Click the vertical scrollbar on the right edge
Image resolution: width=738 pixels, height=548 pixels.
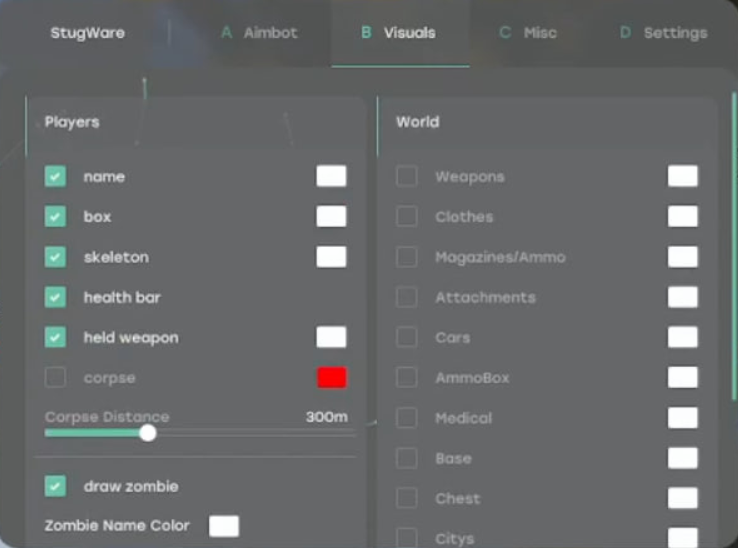734,247
